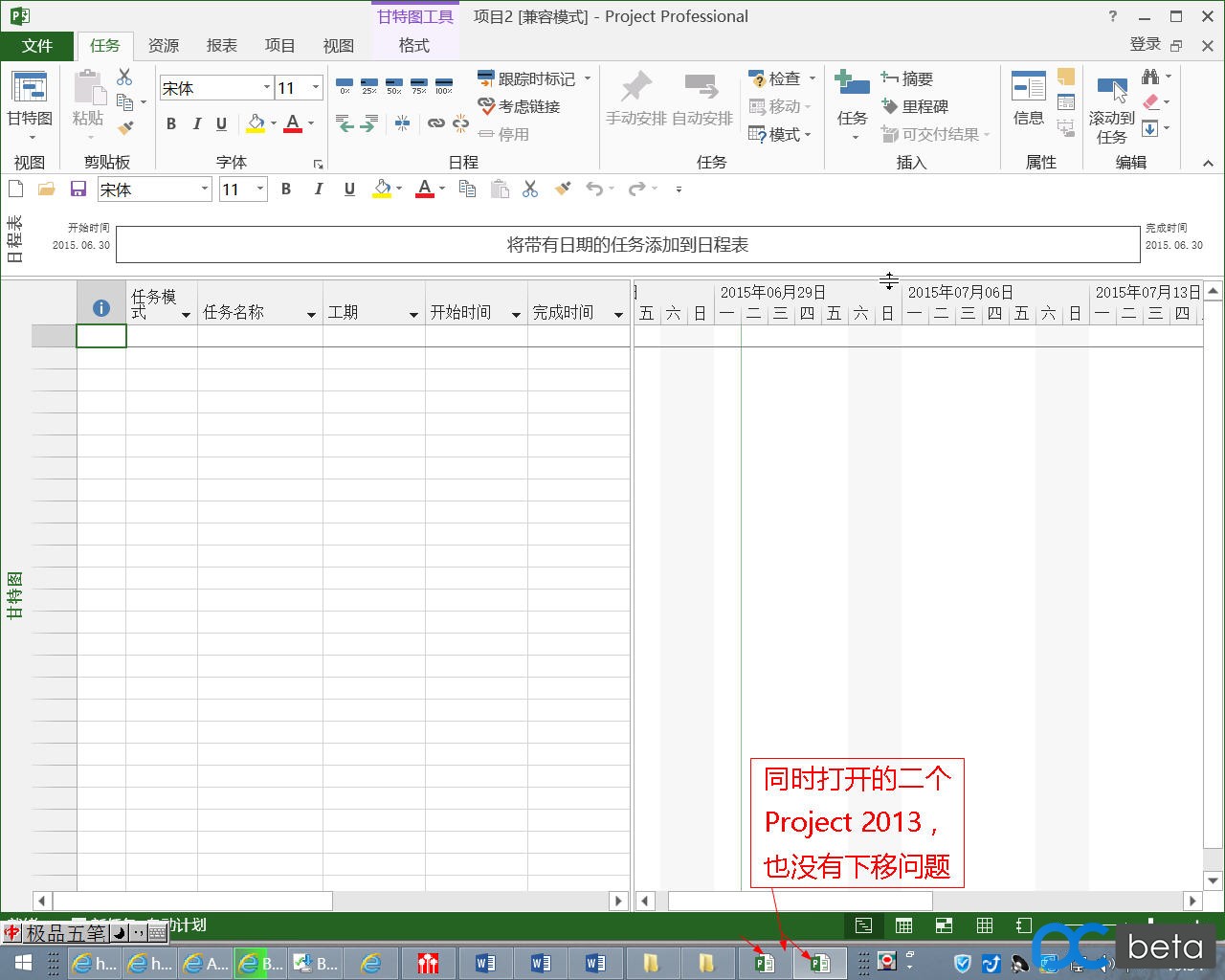Click the Copy icon in ribbon clipboard group
1225x980 pixels.
[x=124, y=101]
